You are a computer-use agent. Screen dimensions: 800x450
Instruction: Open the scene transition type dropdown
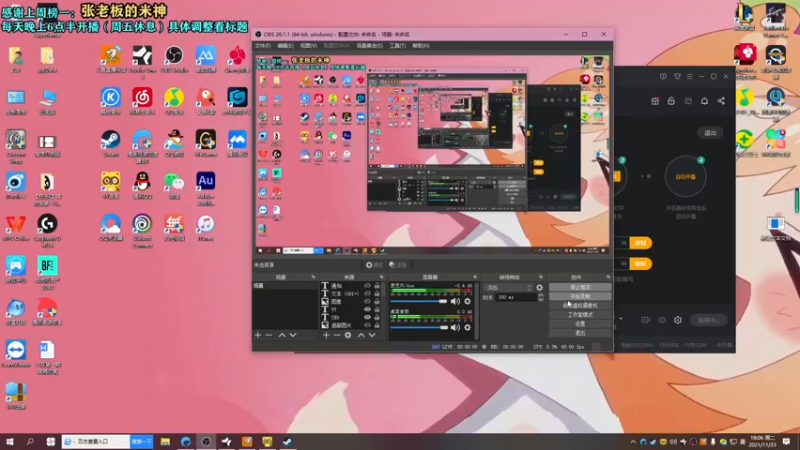coord(508,288)
